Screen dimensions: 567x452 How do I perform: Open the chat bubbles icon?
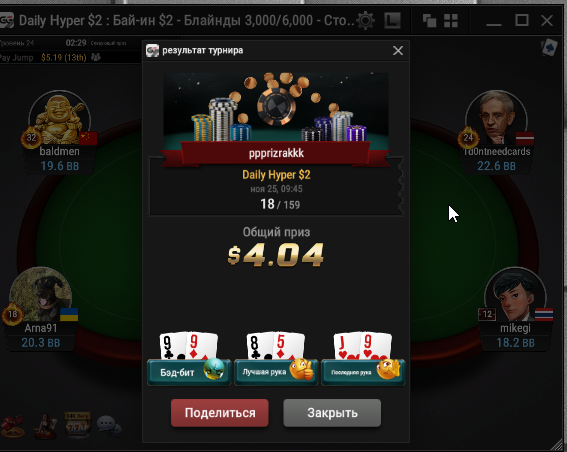click(x=109, y=426)
